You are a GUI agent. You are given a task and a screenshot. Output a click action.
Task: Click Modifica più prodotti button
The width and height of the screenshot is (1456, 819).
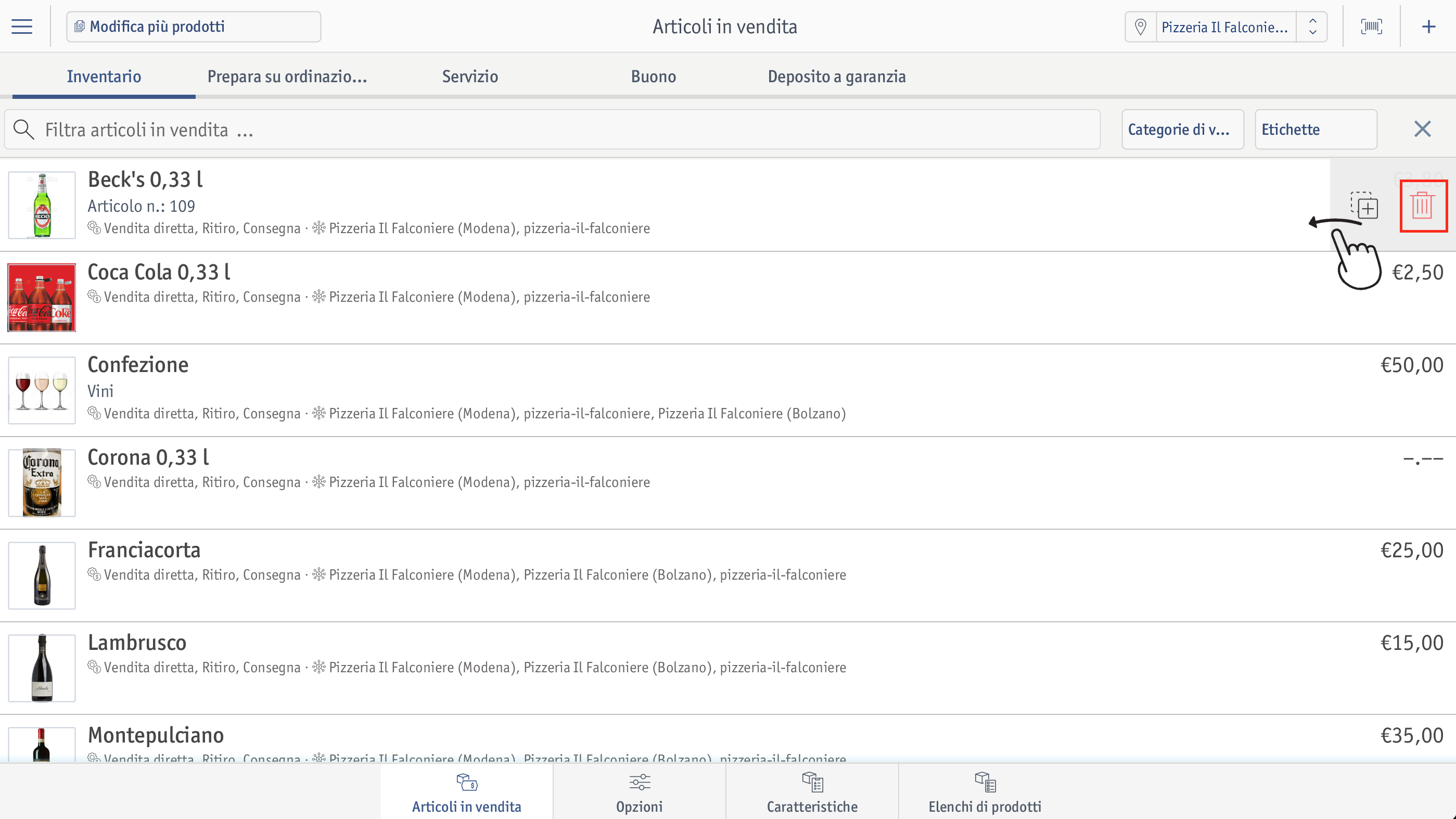coord(193,27)
